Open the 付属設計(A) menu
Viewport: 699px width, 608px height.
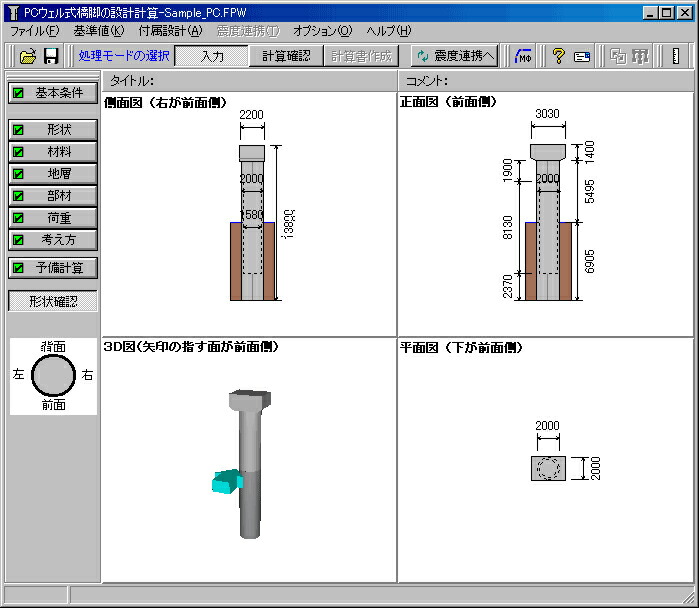coord(170,31)
